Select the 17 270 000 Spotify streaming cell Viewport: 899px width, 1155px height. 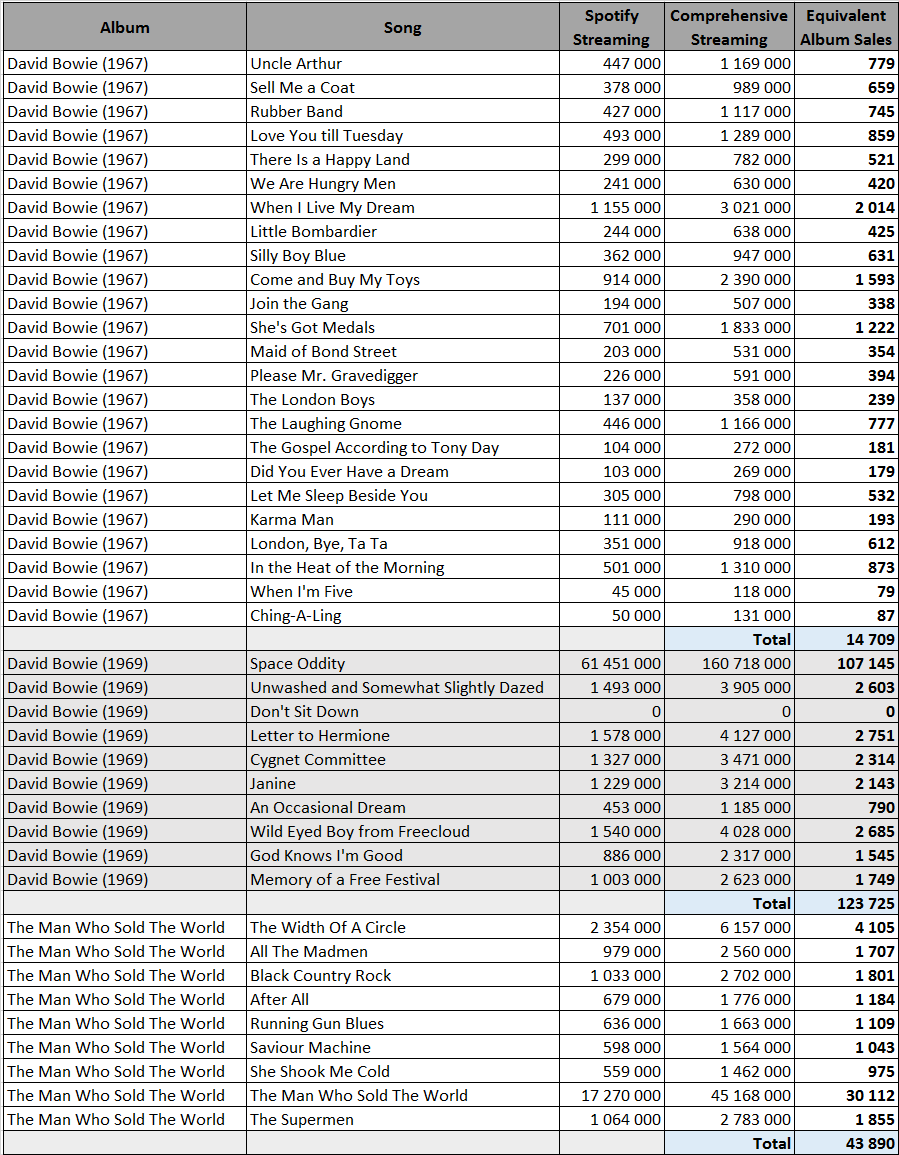[612, 1096]
